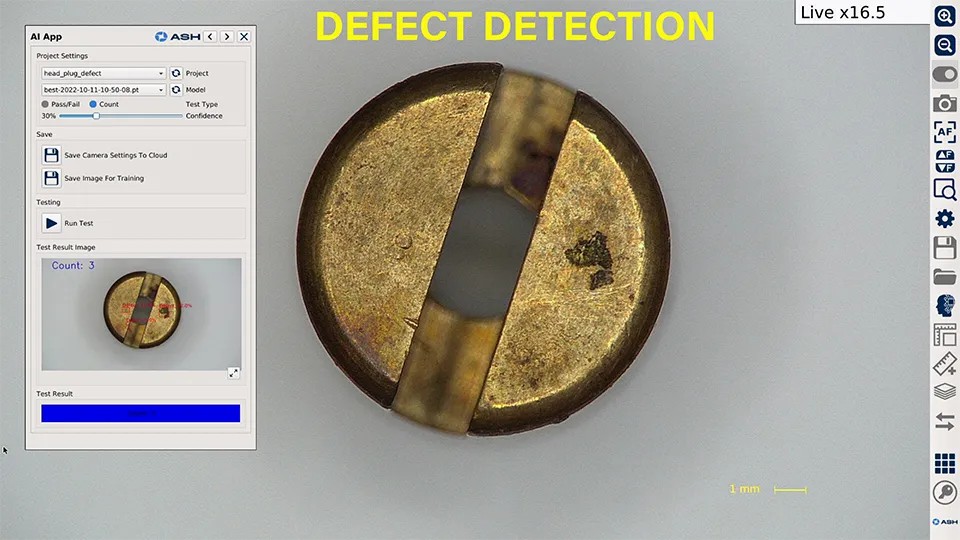Expand the test result image view
Screen dimensions: 960x540
tap(233, 373)
